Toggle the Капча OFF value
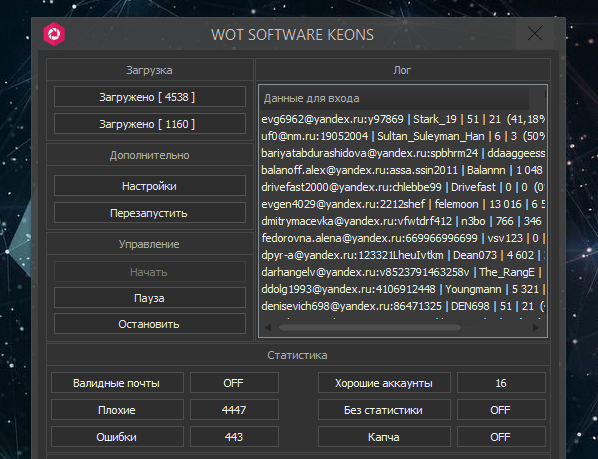 coord(501,437)
